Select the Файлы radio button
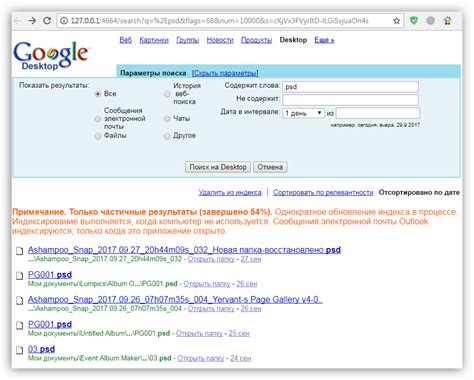The image size is (474, 380). coord(98,136)
